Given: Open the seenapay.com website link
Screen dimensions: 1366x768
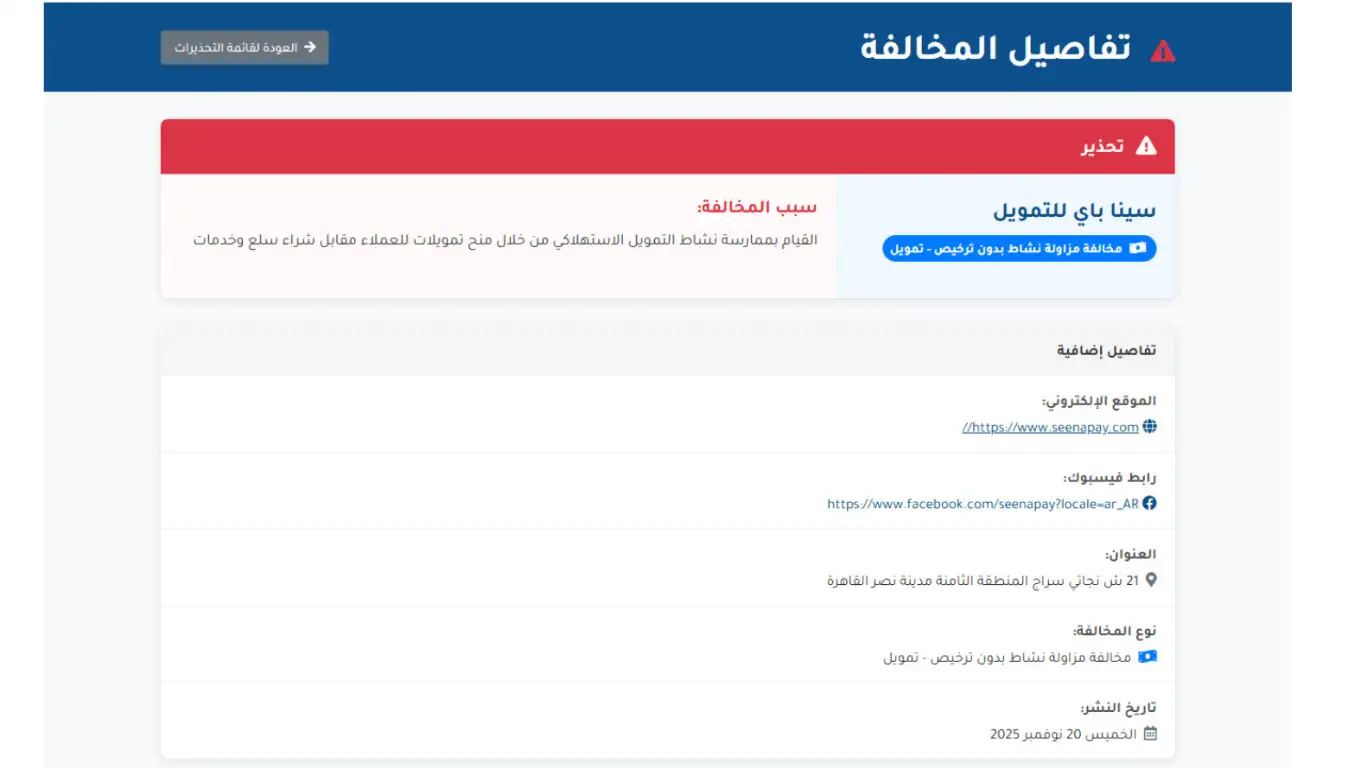Looking at the screenshot, I should [1050, 427].
